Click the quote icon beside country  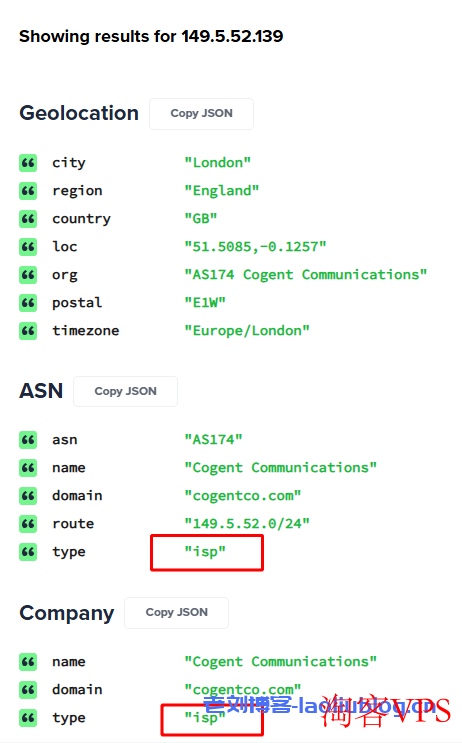point(28,219)
